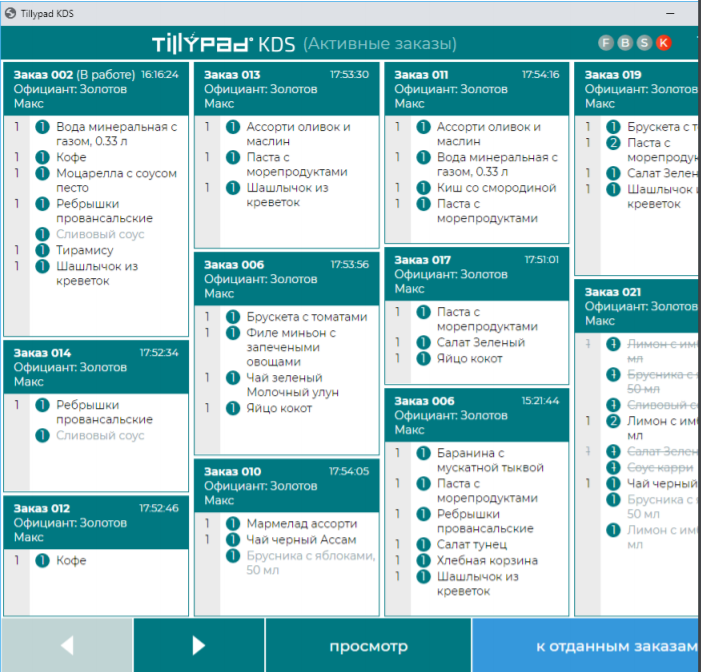
Task: Click the F station filter circle
Action: click(x=606, y=43)
